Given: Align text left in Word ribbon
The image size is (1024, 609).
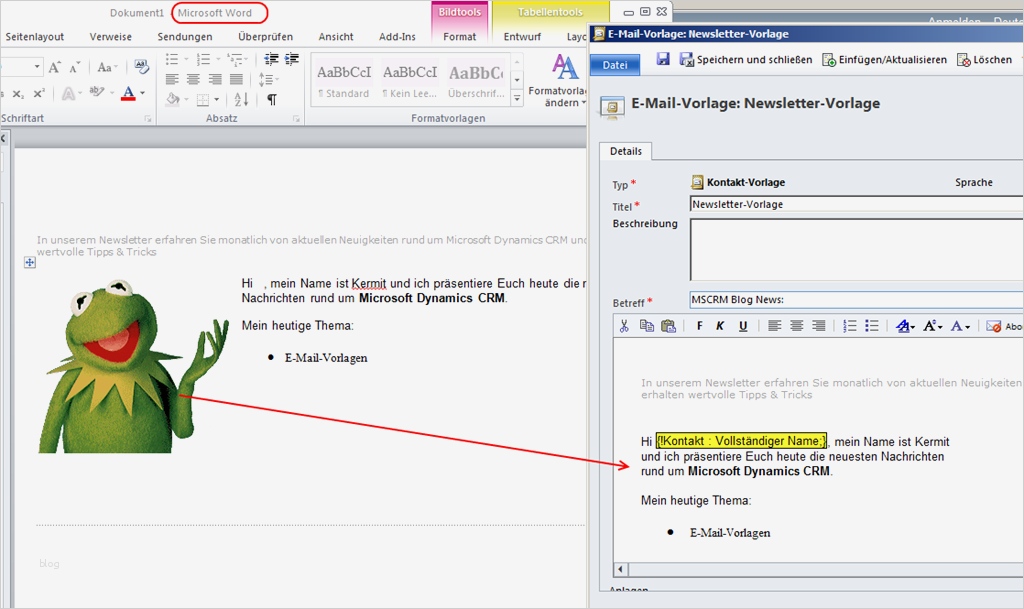Looking at the screenshot, I should 172,80.
